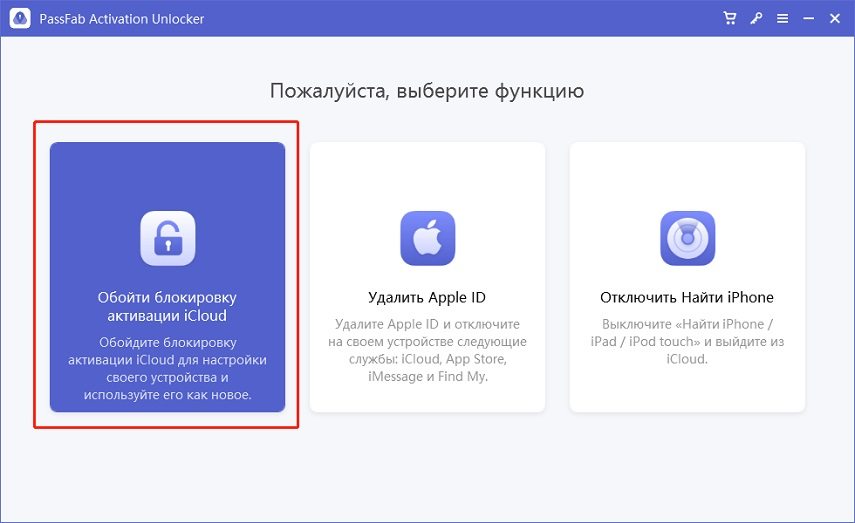The width and height of the screenshot is (855, 523).
Task: Close the PassFab Activation Unlocker window
Action: click(x=835, y=19)
